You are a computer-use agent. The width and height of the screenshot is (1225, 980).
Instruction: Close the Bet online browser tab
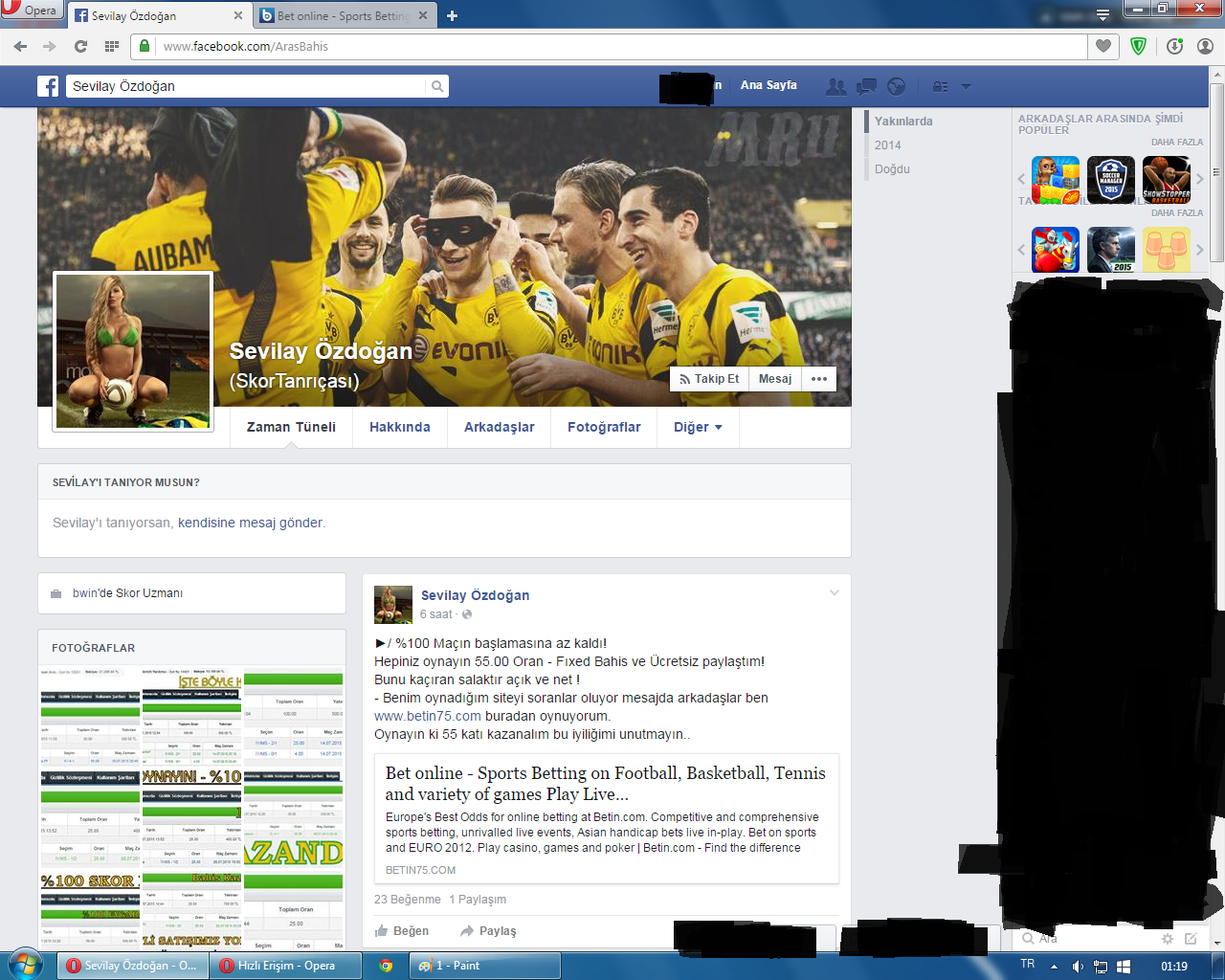pos(423,15)
